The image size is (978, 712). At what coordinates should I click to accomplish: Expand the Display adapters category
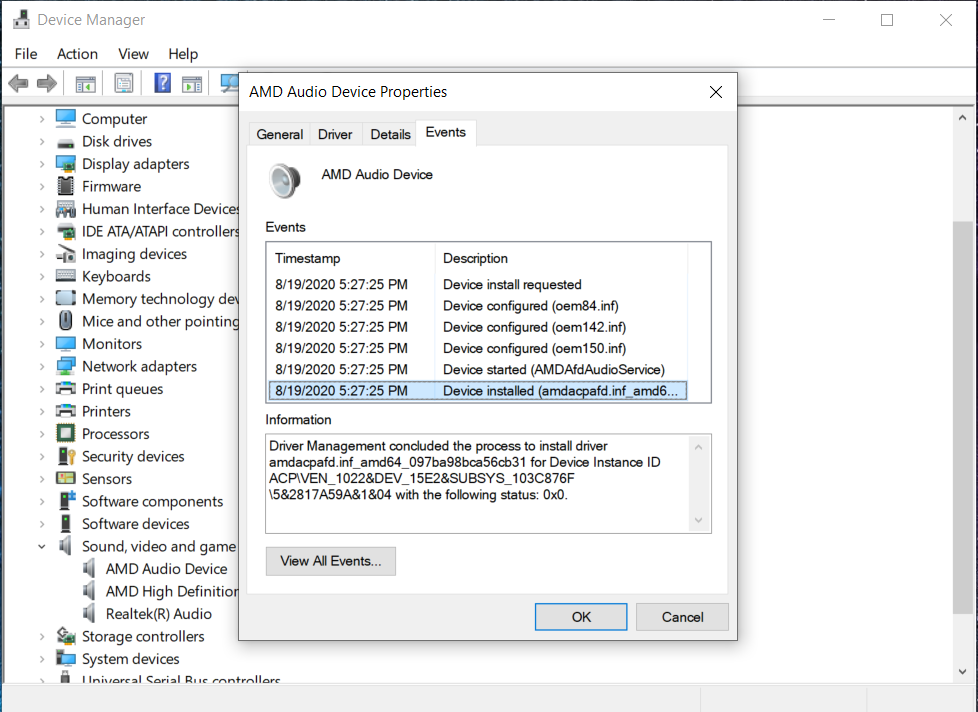(42, 164)
